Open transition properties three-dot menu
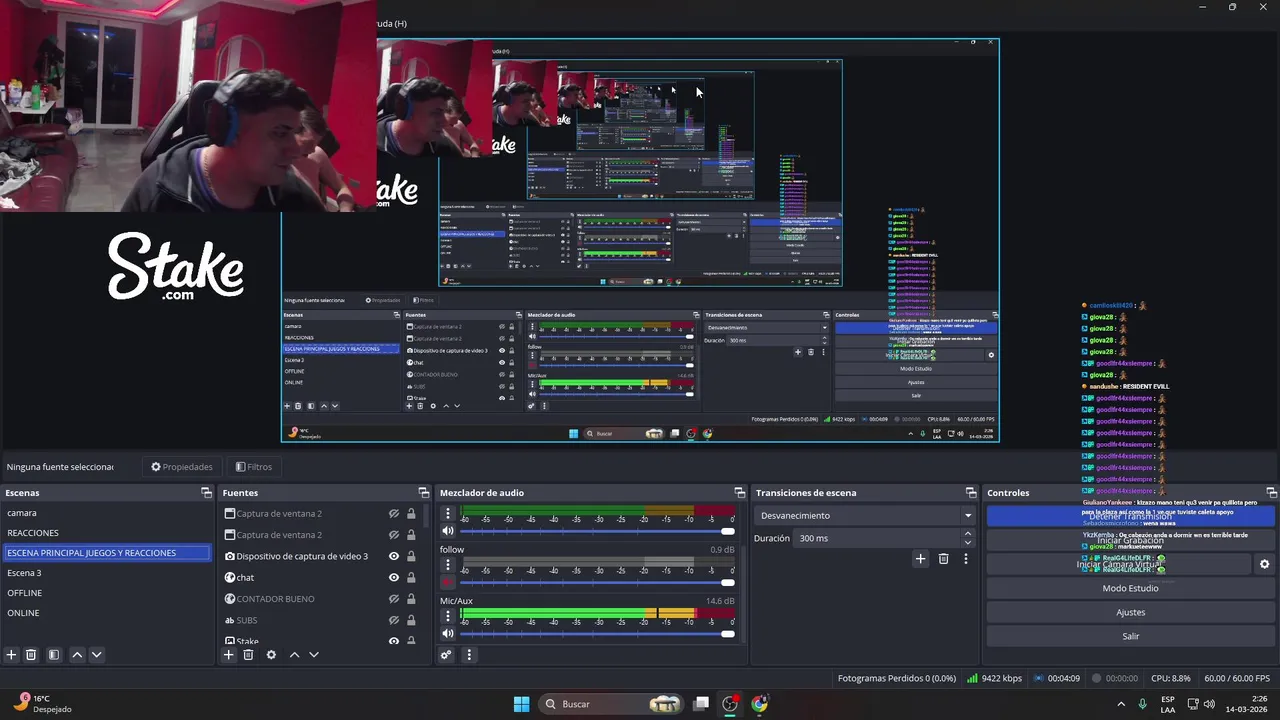 [965, 559]
